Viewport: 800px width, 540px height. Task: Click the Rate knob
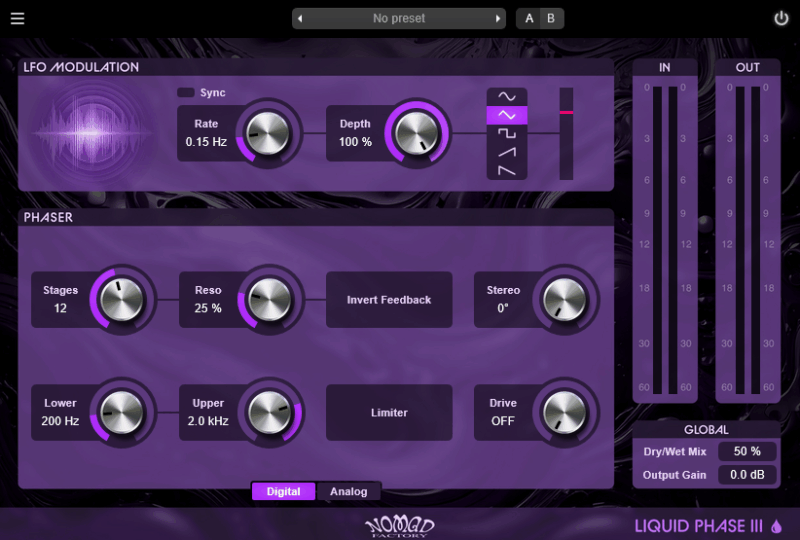(268, 133)
